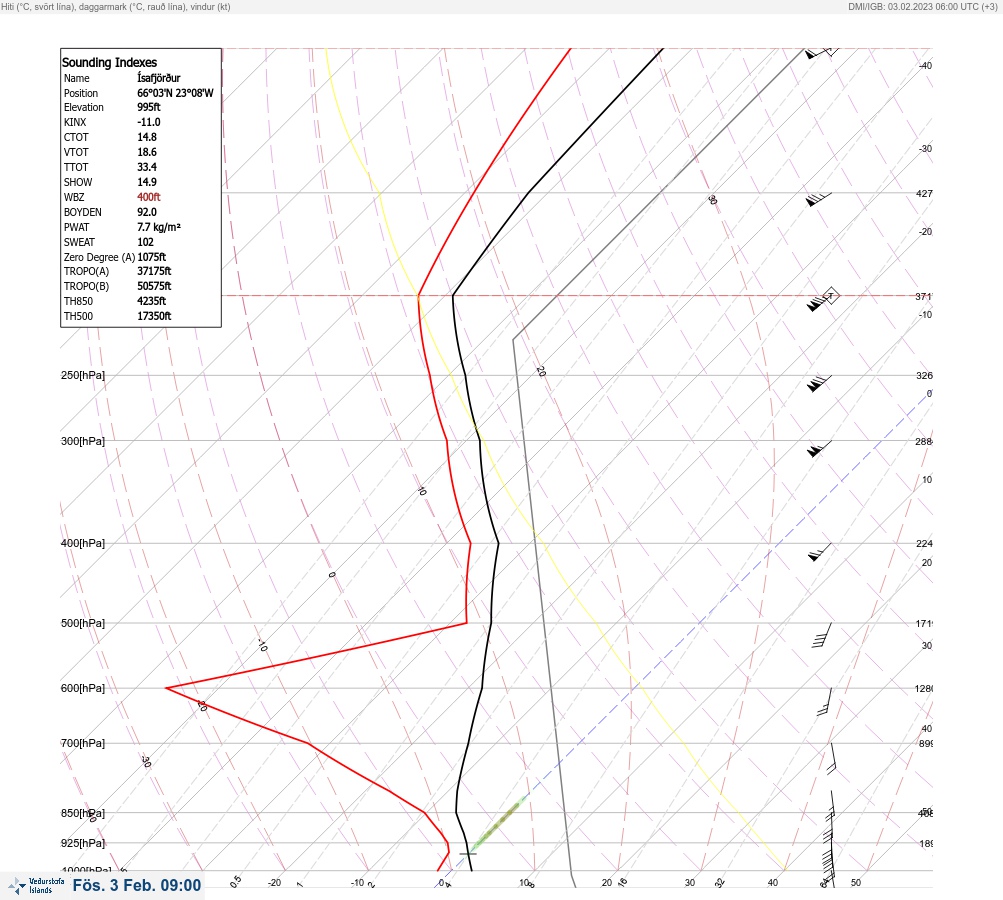Click the wind barb at 400 hPa level

pos(819,552)
